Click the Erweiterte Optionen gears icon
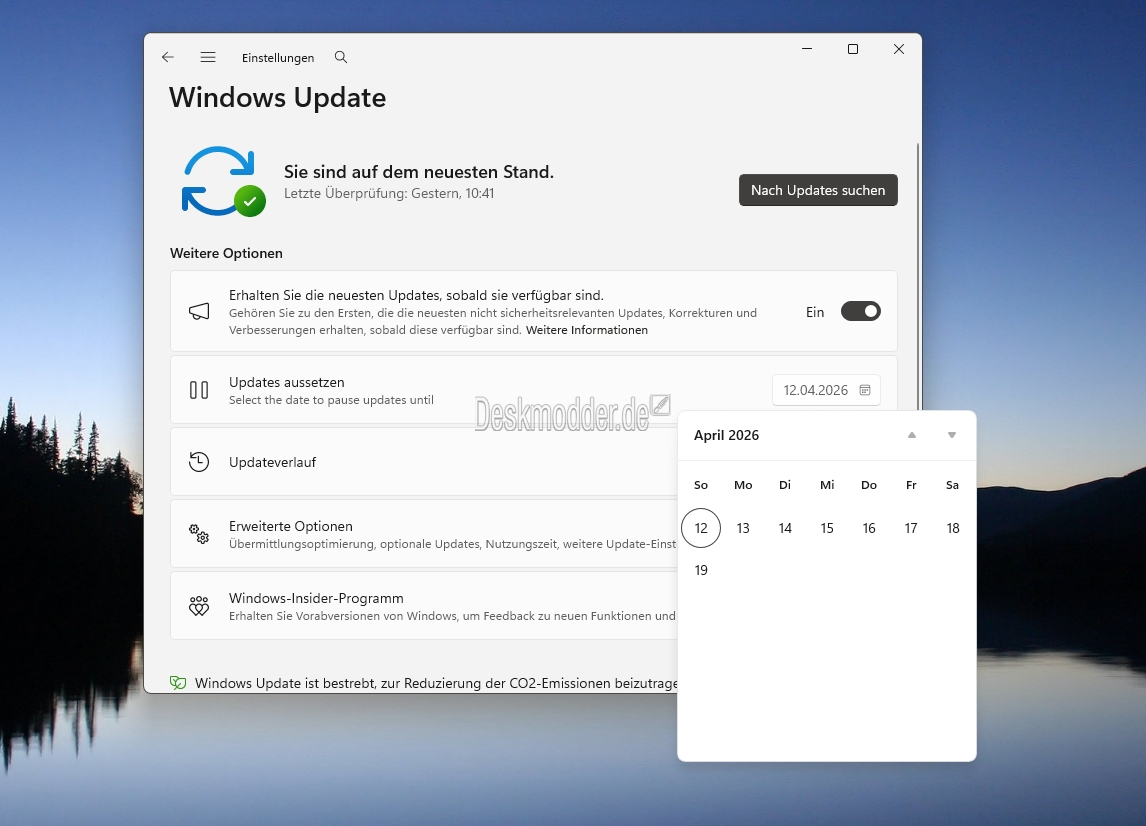Viewport: 1146px width, 826px height. [199, 534]
